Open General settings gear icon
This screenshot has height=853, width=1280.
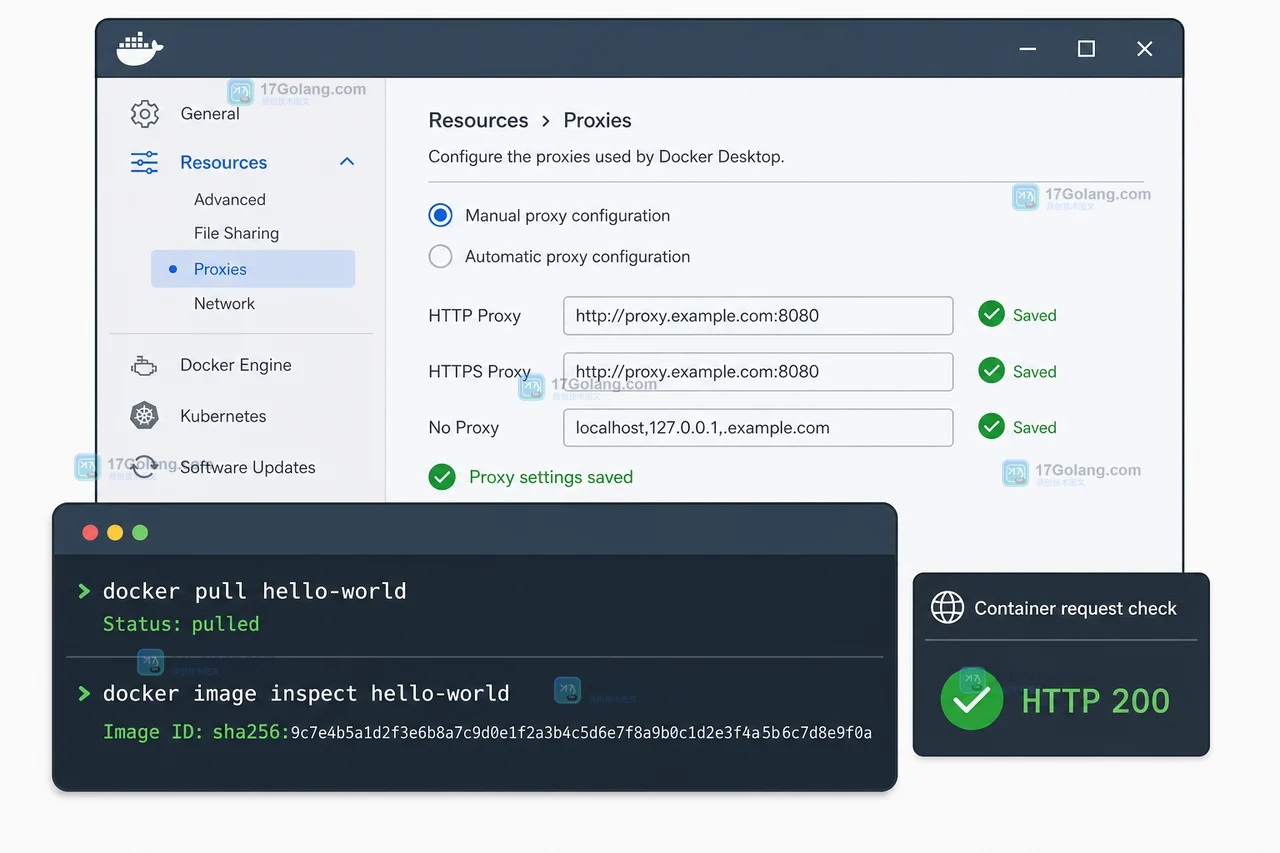click(145, 114)
